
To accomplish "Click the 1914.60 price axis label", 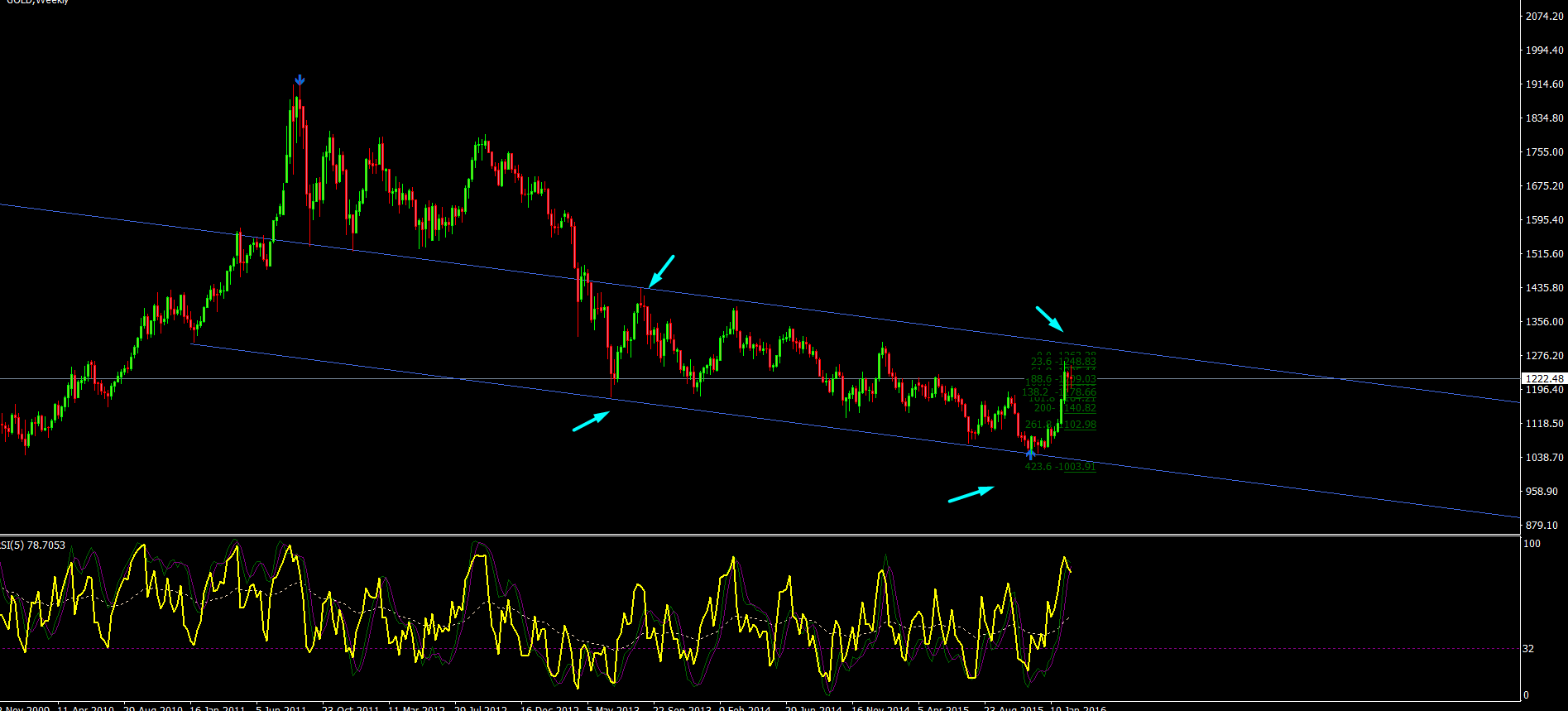I will click(x=1545, y=84).
